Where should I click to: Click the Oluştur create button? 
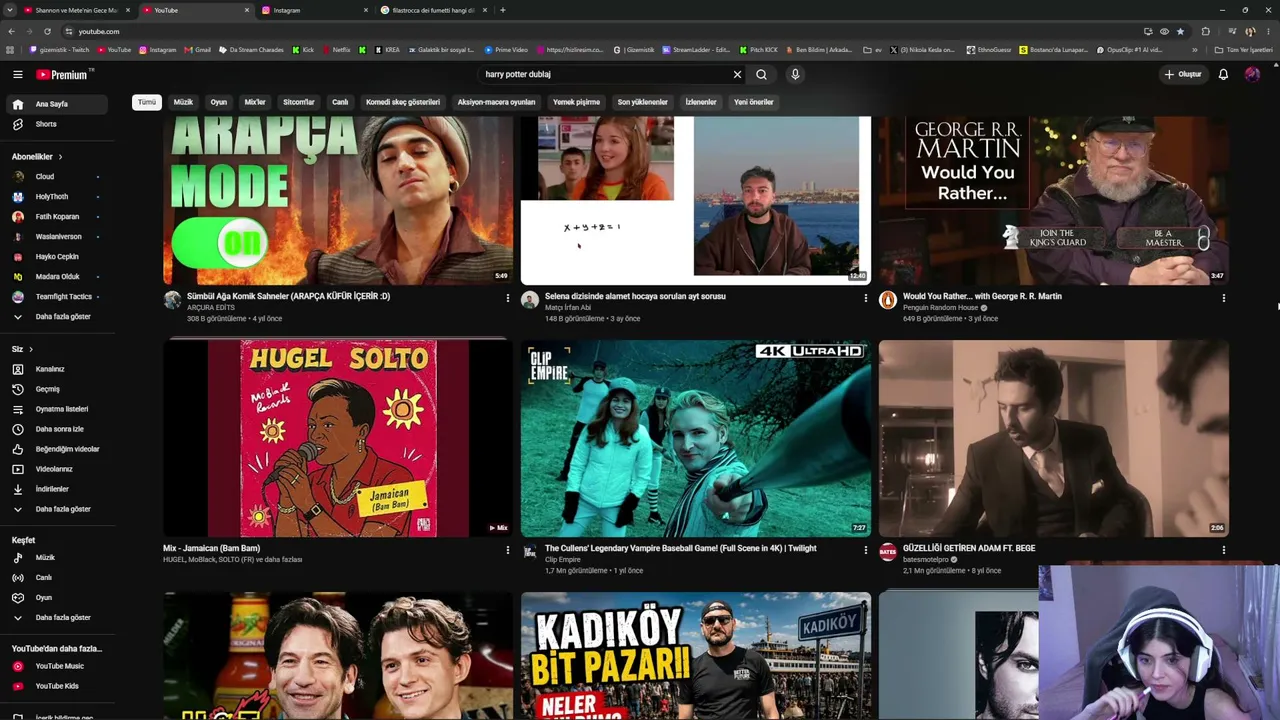(x=1182, y=74)
